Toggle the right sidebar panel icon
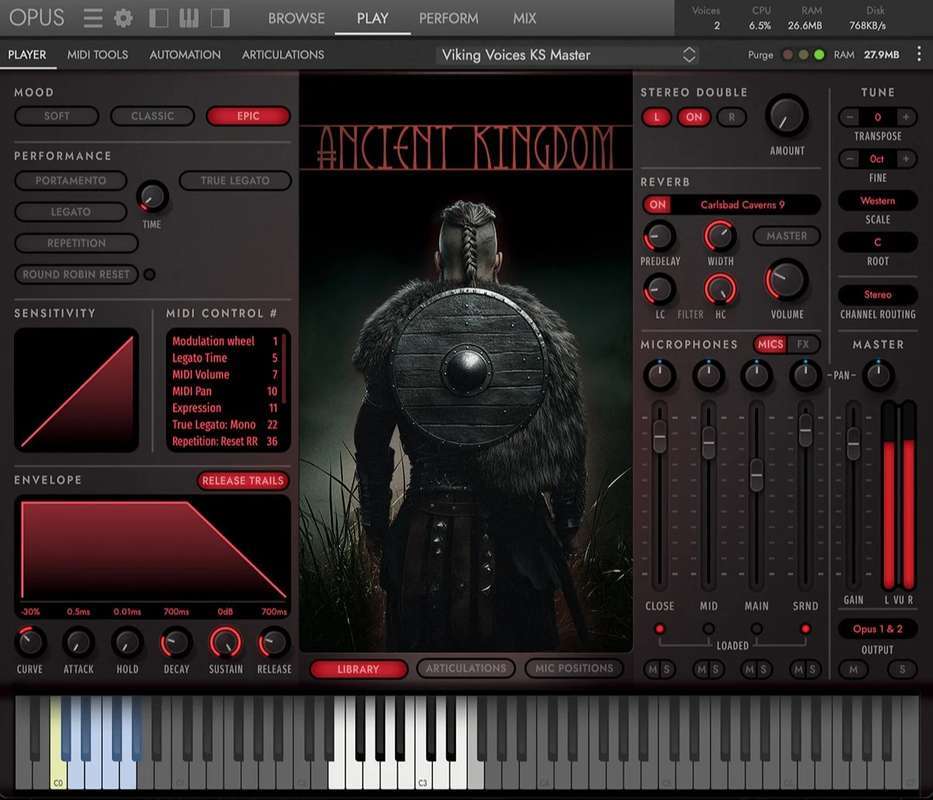Image resolution: width=933 pixels, height=800 pixels. coord(220,18)
